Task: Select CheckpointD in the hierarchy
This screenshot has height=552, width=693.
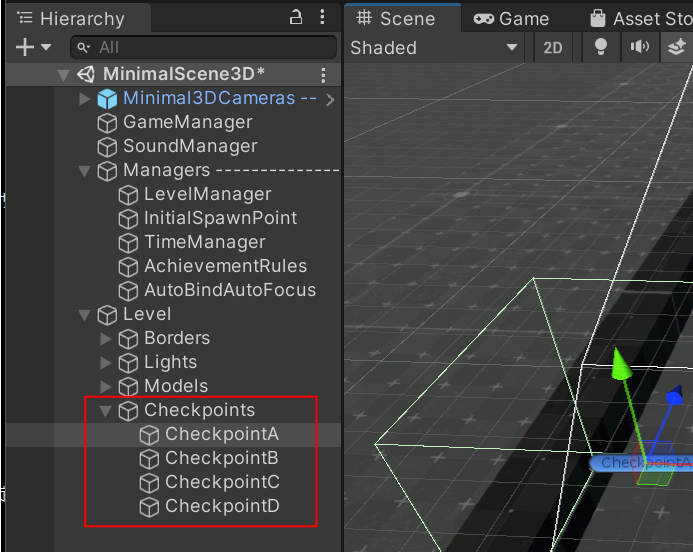Action: 222,506
